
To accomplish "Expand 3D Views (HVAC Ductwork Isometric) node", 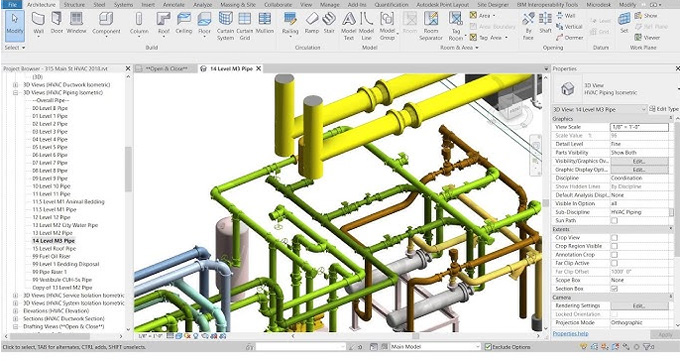I will pyautogui.click(x=15, y=85).
